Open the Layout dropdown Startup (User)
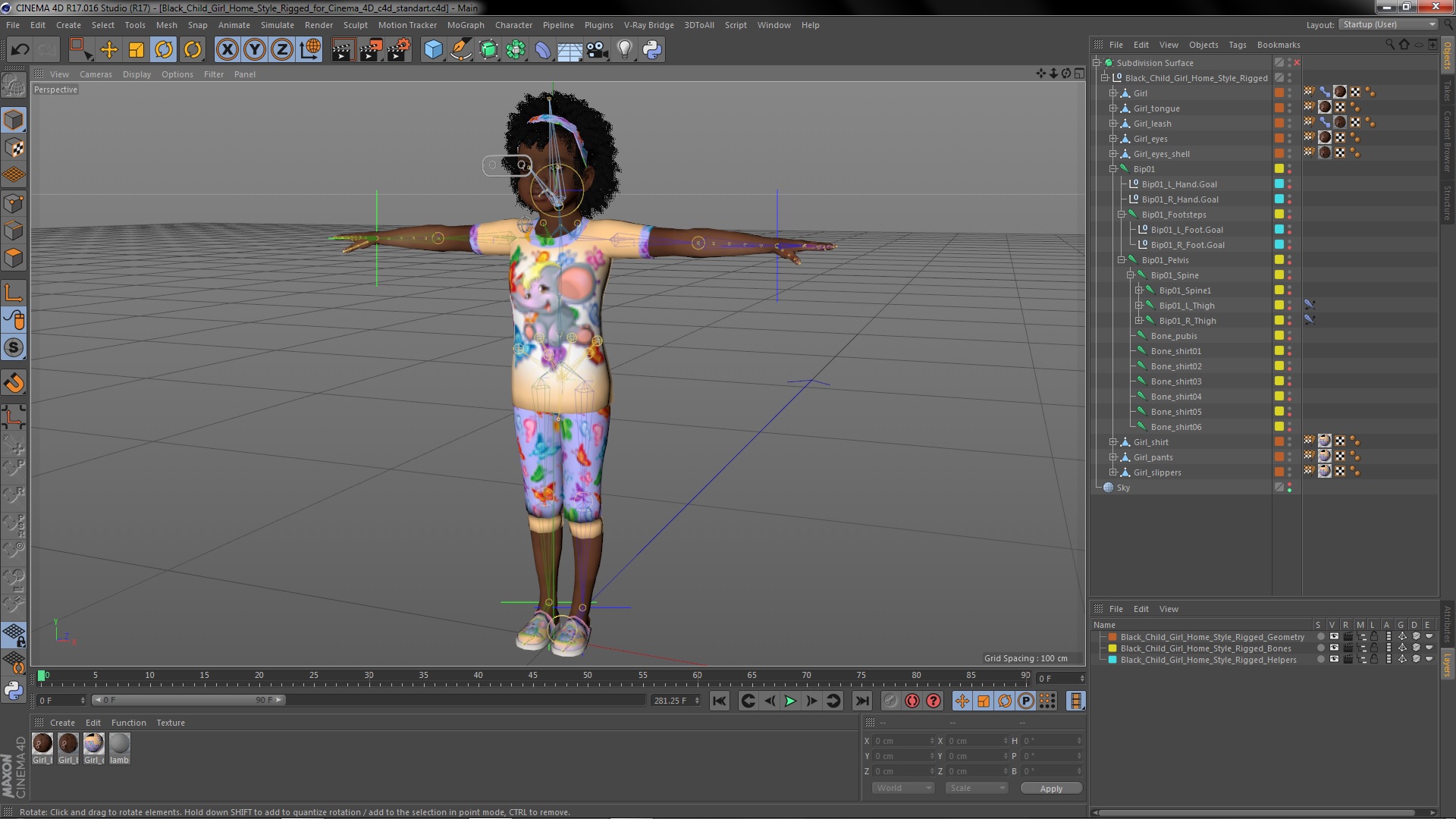This screenshot has width=1456, height=819. point(1389,24)
